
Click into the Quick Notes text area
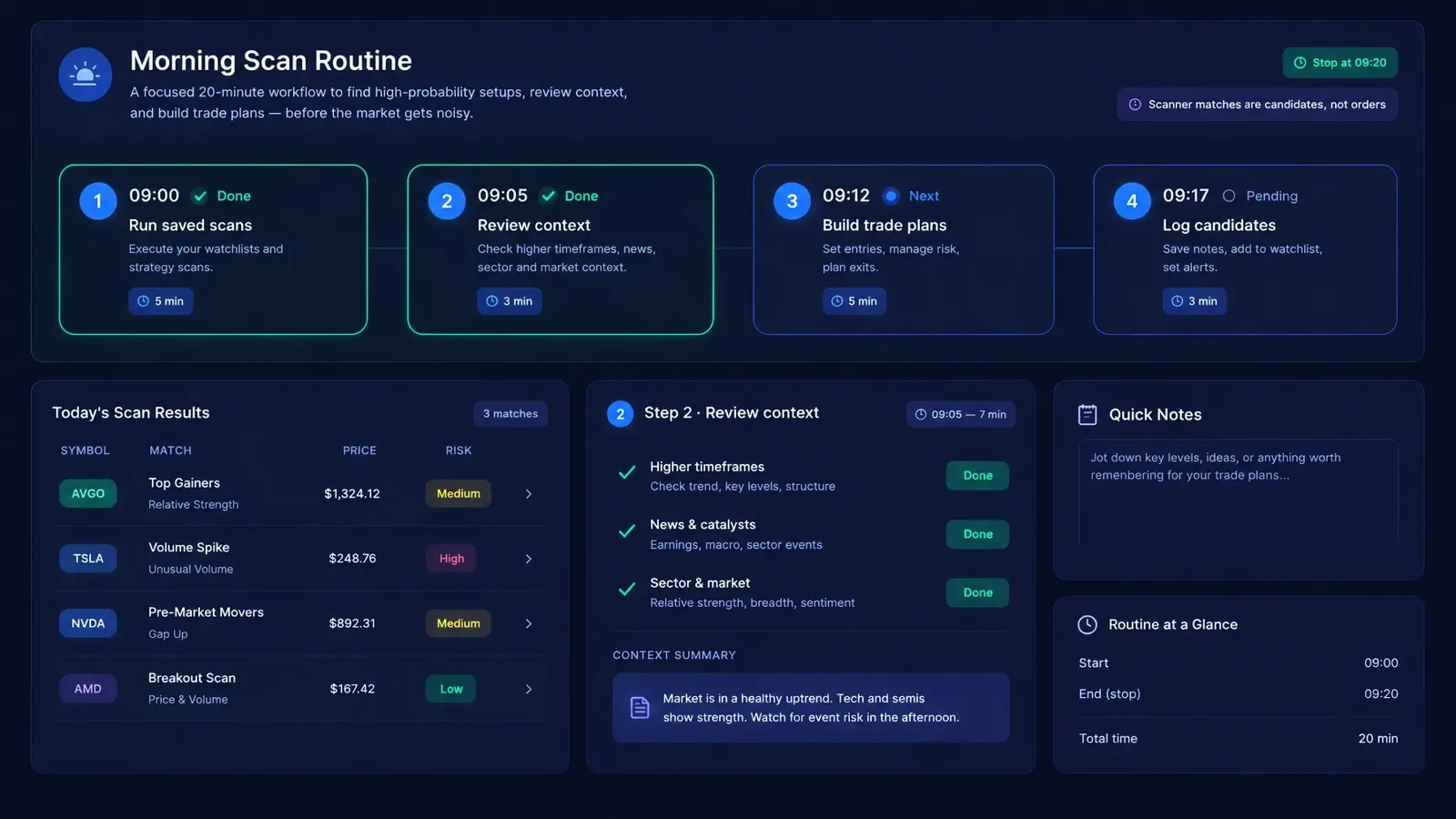pos(1239,492)
